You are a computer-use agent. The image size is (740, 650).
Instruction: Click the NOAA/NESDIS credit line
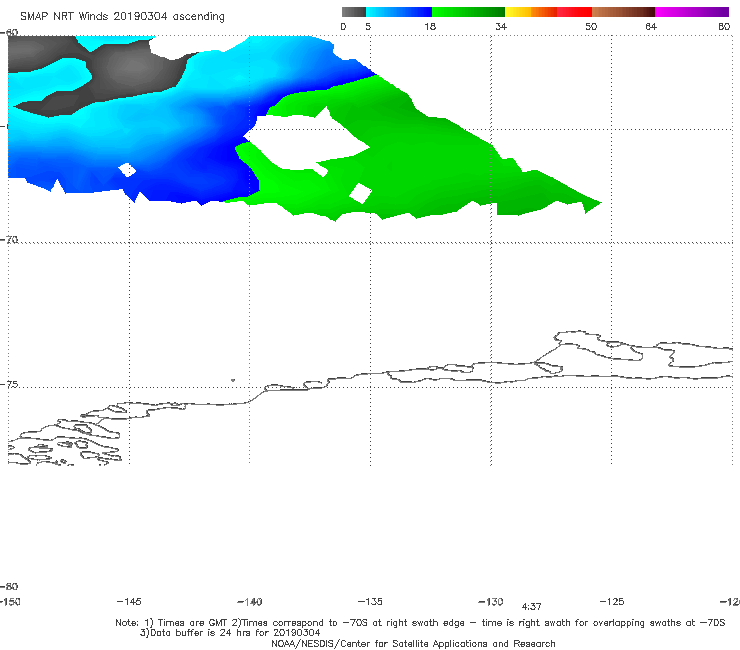click(413, 644)
